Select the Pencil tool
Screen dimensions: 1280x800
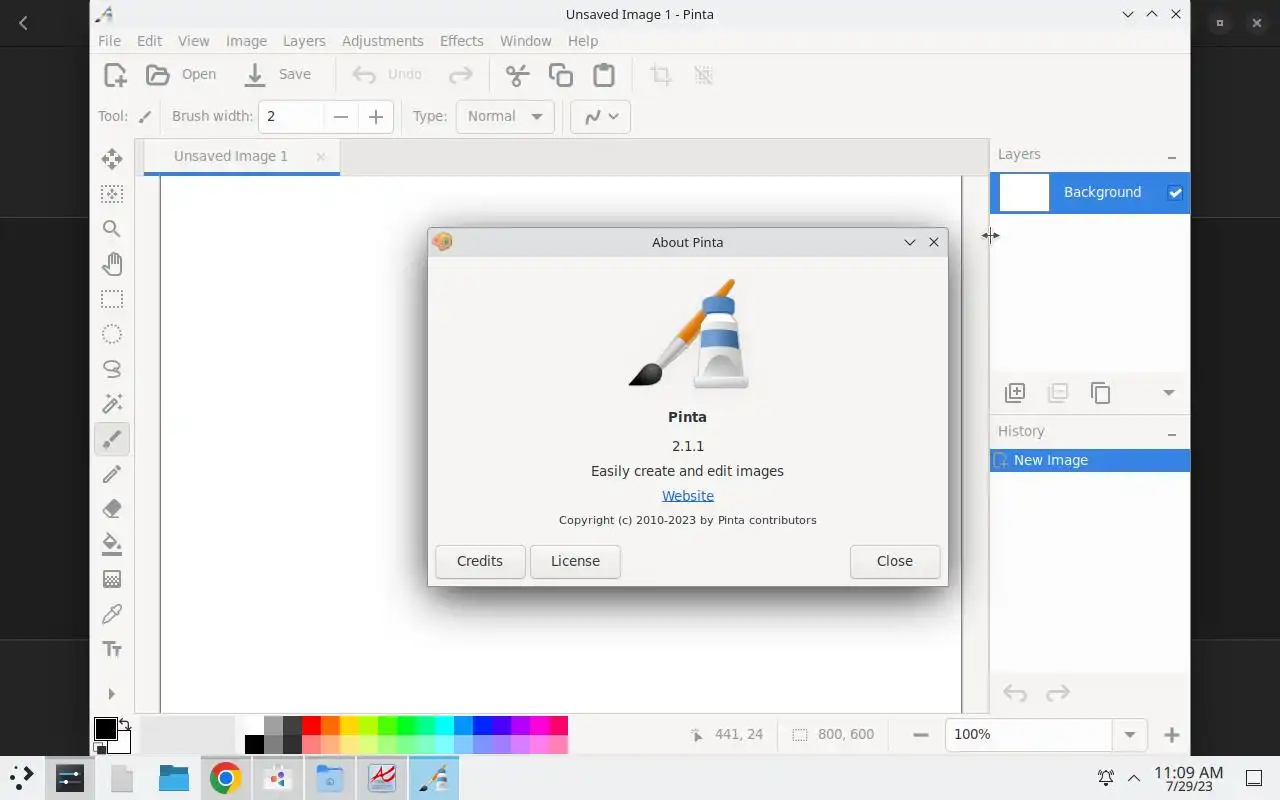click(112, 474)
